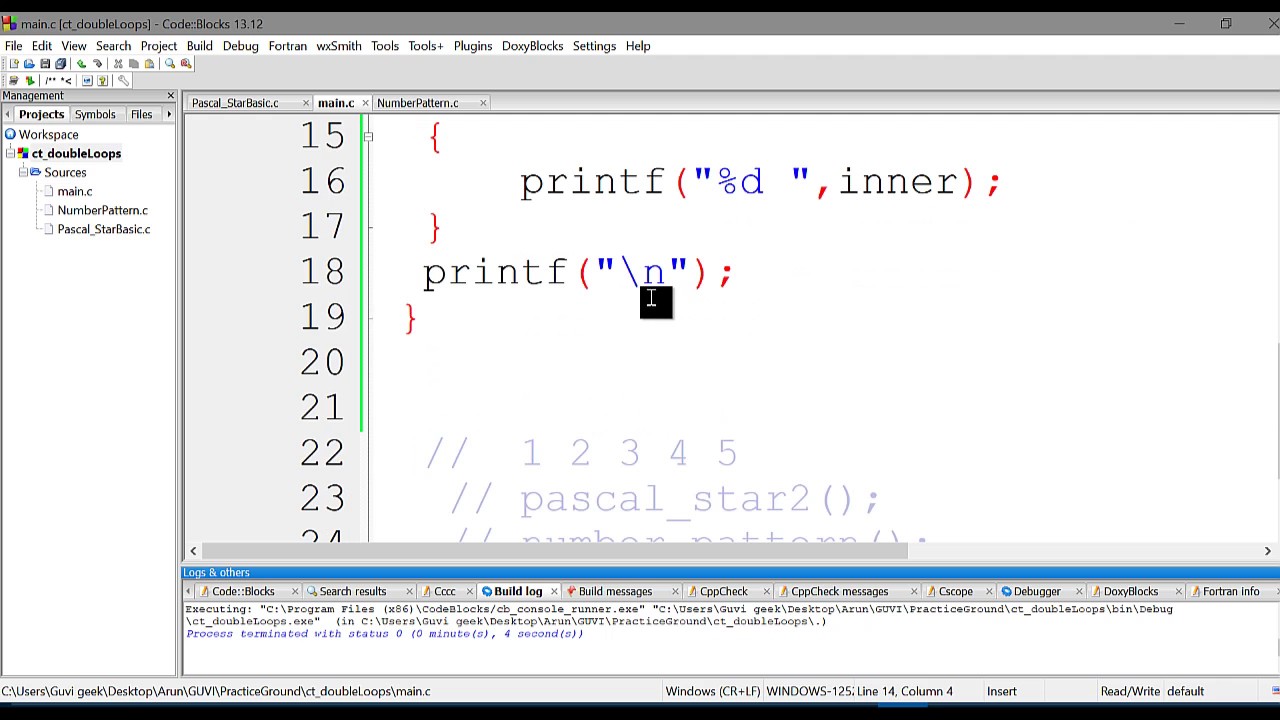Run CHM help documentation icon
This screenshot has height=720, width=1280.
(102, 80)
